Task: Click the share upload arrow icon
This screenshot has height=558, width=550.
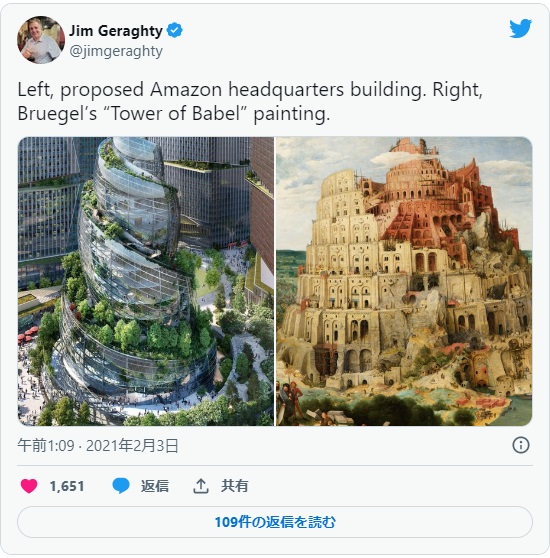Action: (x=201, y=486)
